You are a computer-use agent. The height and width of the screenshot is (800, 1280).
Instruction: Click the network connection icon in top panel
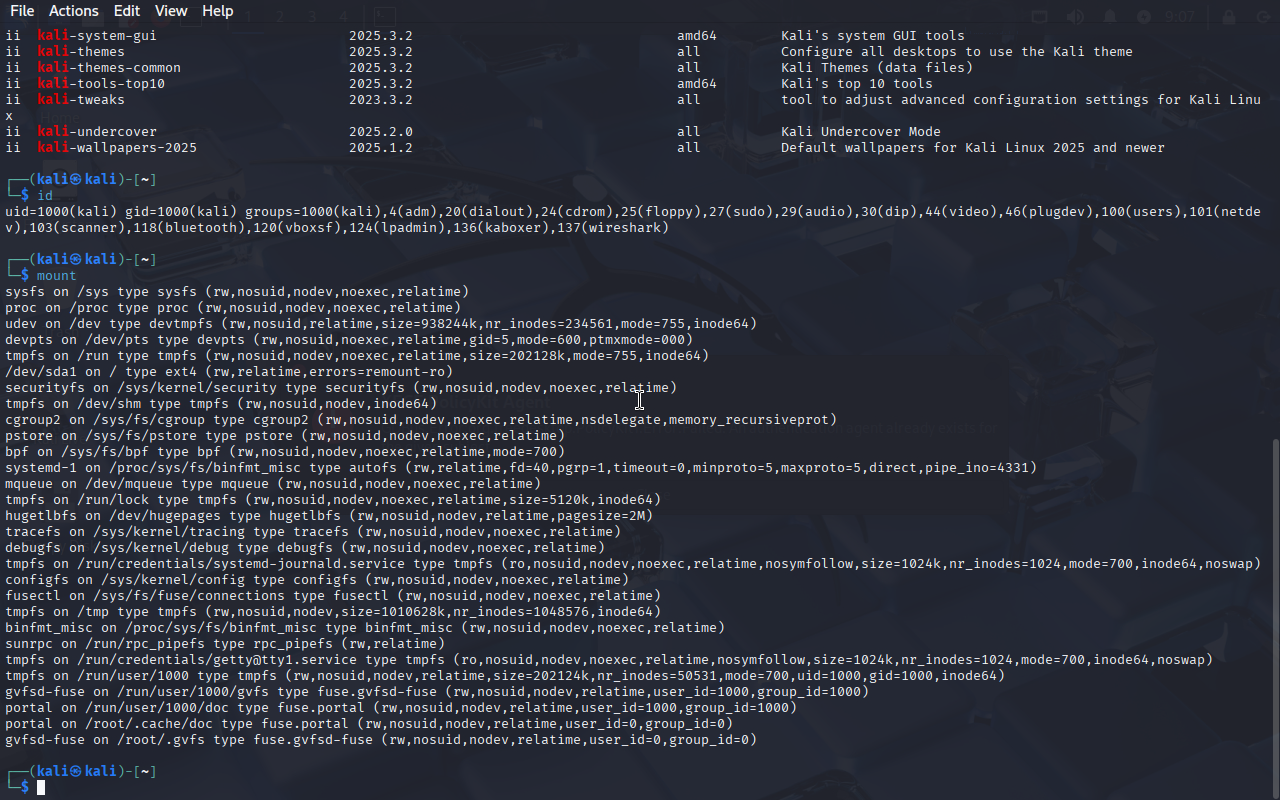[1040, 17]
